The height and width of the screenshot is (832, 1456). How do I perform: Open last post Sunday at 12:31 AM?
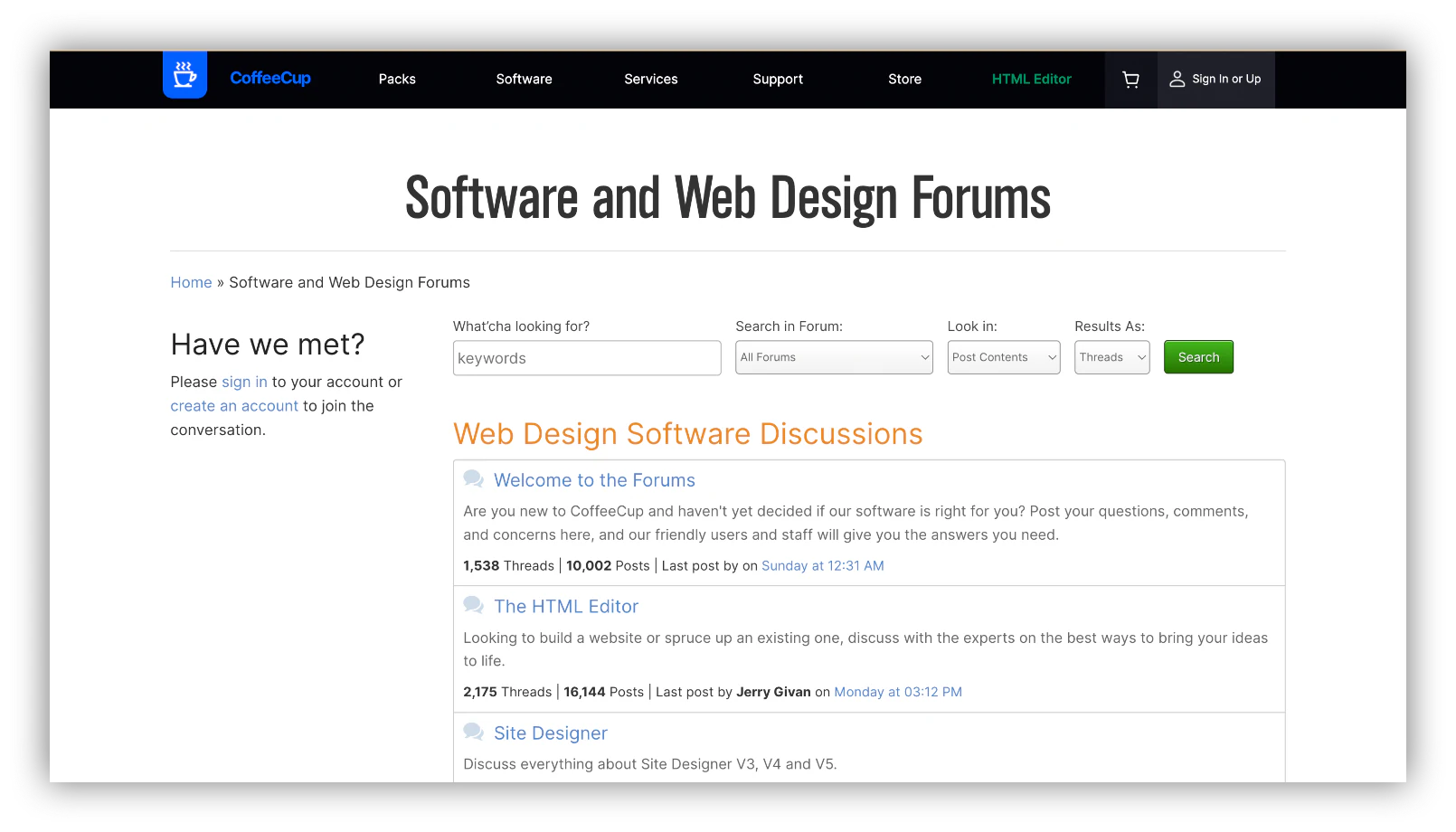pyautogui.click(x=823, y=566)
